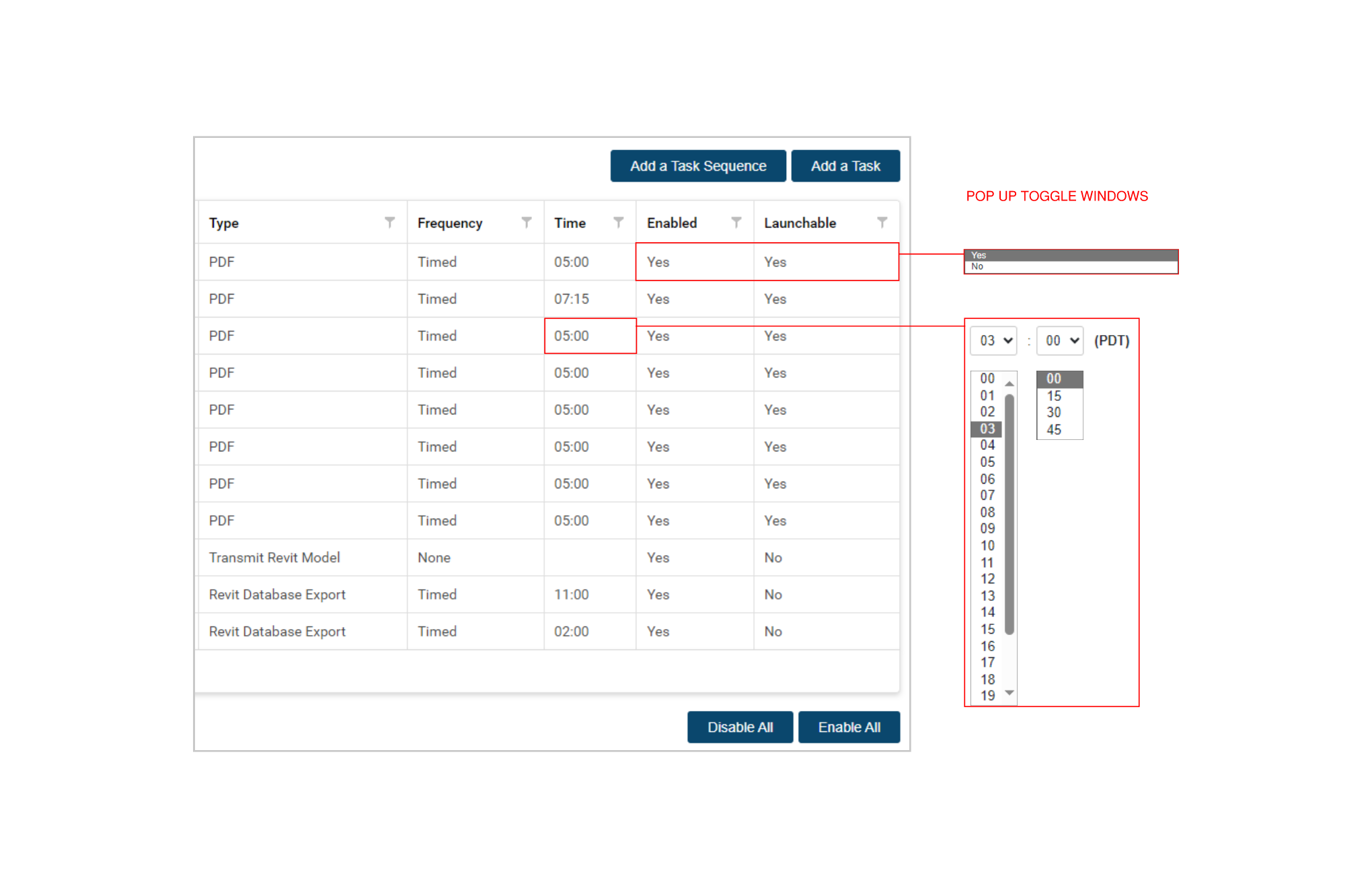Click the Add a Task button
Viewport: 1372px width, 888px height.
coord(845,166)
